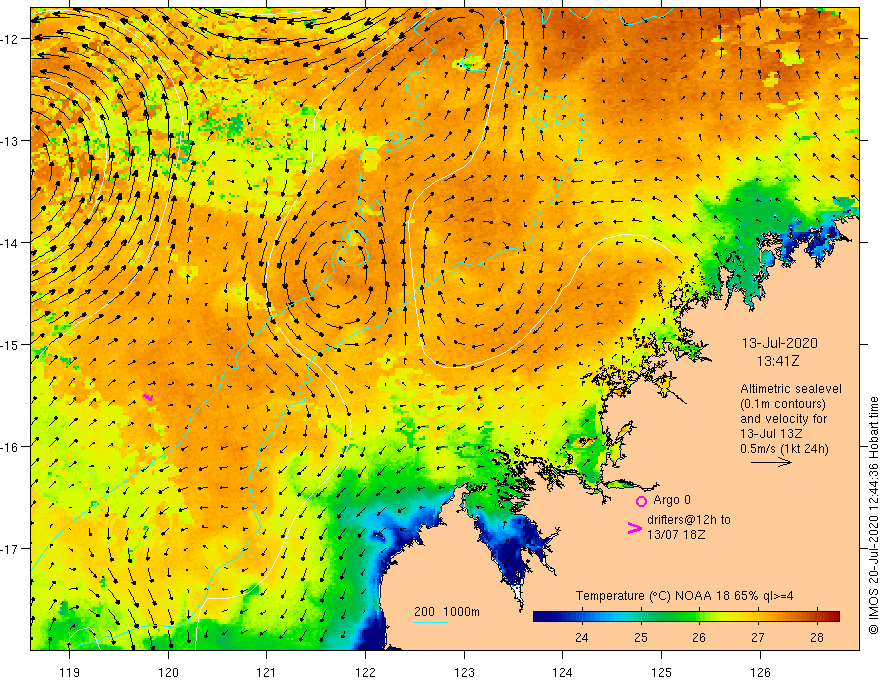Click the time label 13:41Z
The height and width of the screenshot is (680, 880).
pyautogui.click(x=778, y=361)
